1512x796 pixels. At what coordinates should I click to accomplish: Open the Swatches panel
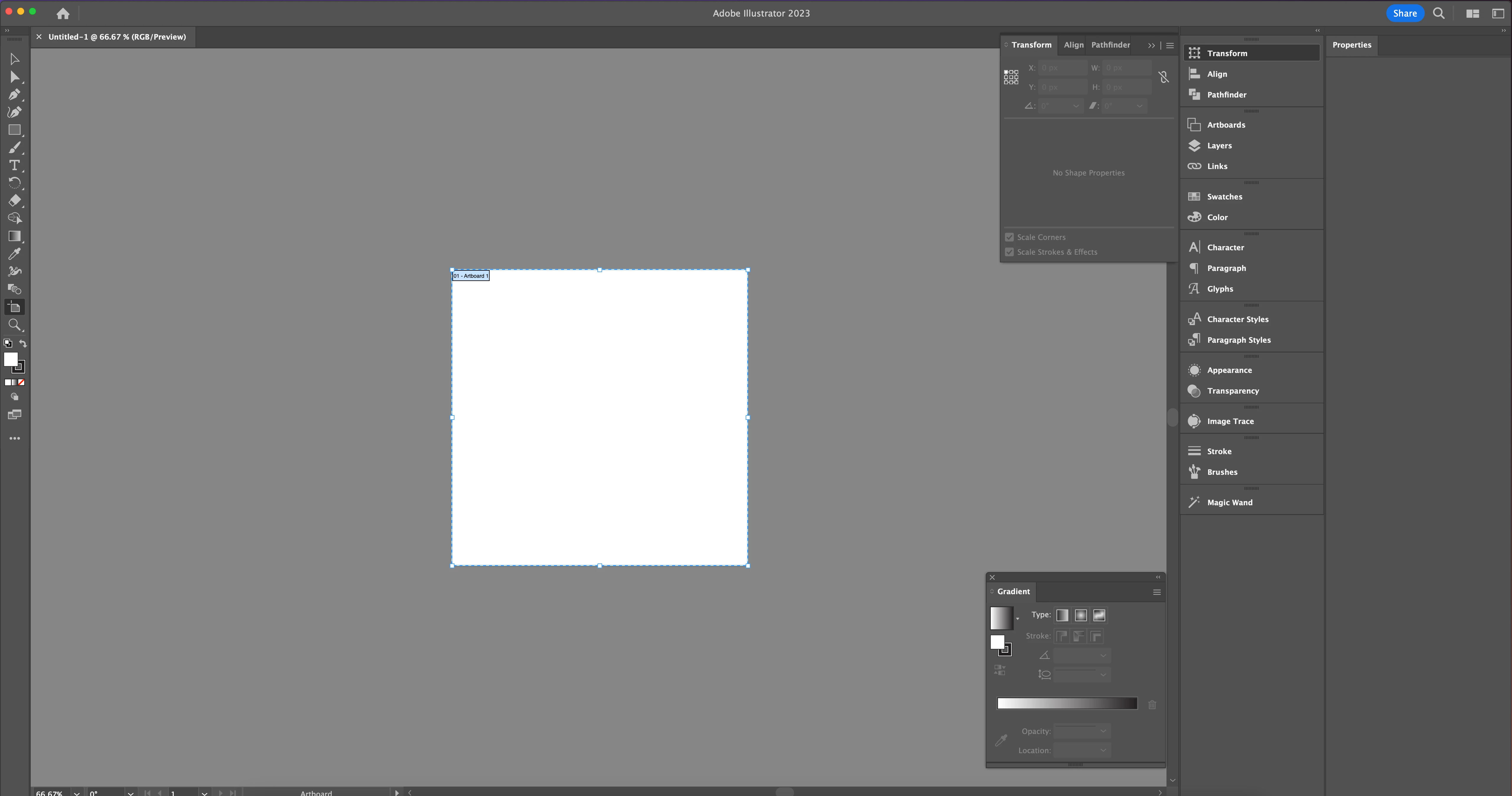pos(1224,197)
